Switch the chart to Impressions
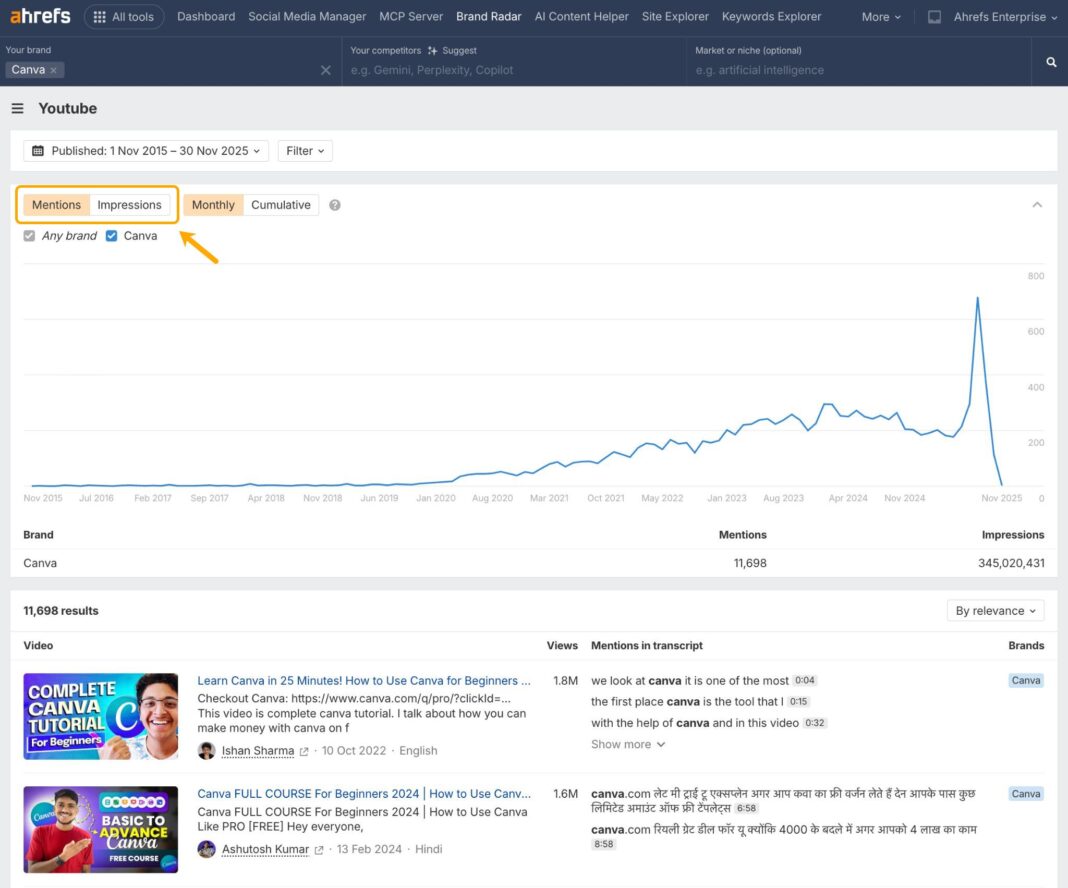The height and width of the screenshot is (888, 1068). [130, 204]
